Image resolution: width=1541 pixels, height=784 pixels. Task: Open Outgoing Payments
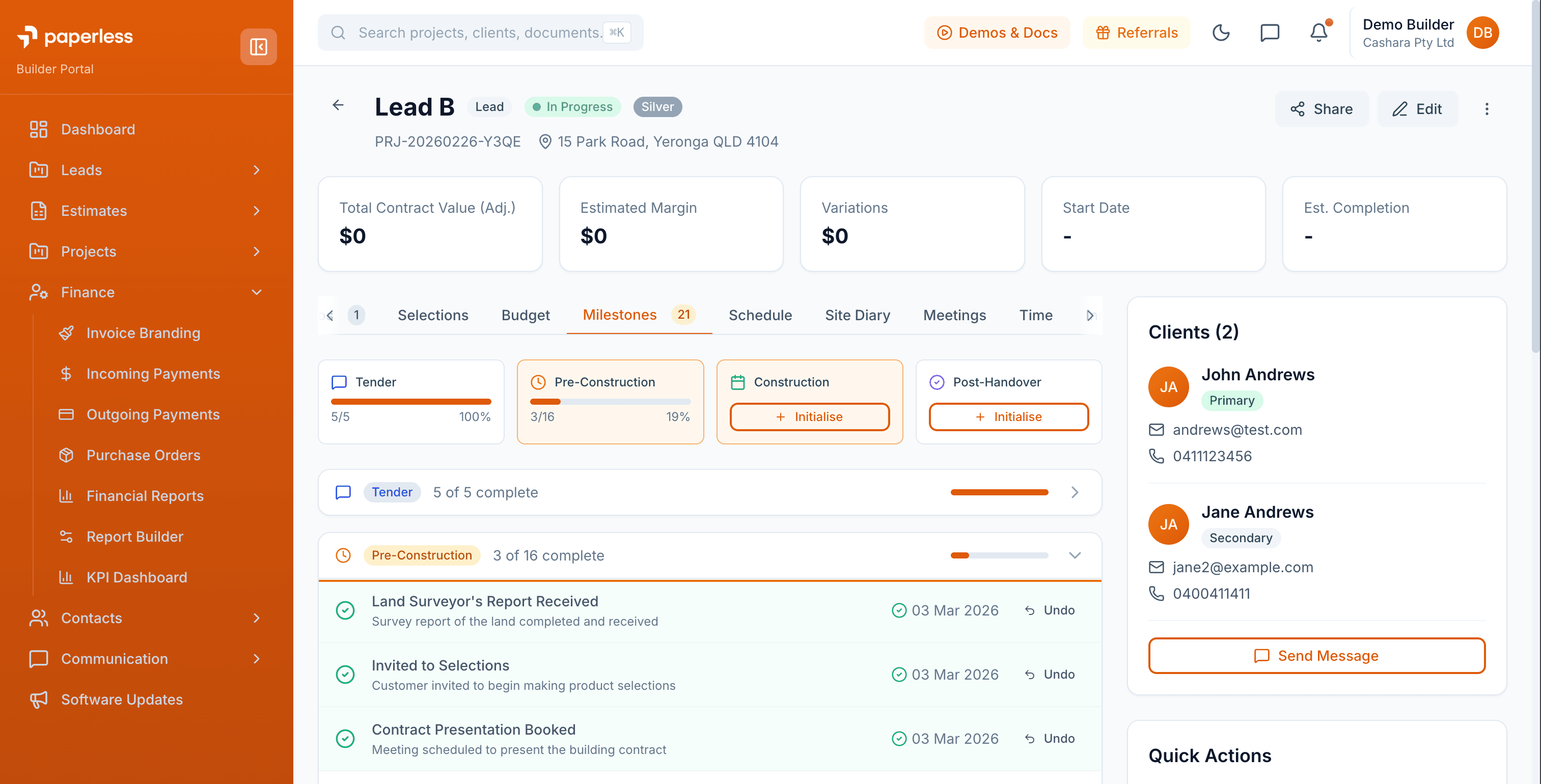pyautogui.click(x=153, y=414)
